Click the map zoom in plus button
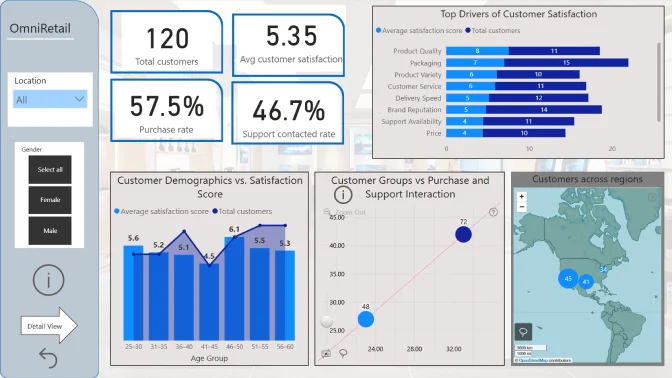 [522, 197]
